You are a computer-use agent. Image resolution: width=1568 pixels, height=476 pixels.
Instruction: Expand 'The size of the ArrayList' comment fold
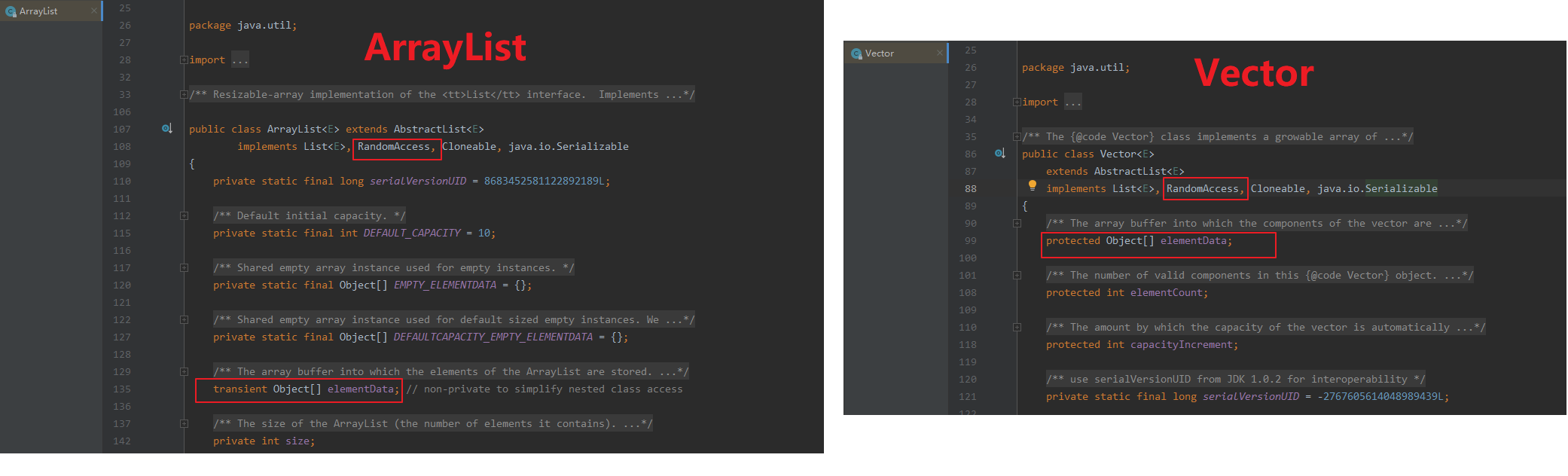pyautogui.click(x=184, y=423)
